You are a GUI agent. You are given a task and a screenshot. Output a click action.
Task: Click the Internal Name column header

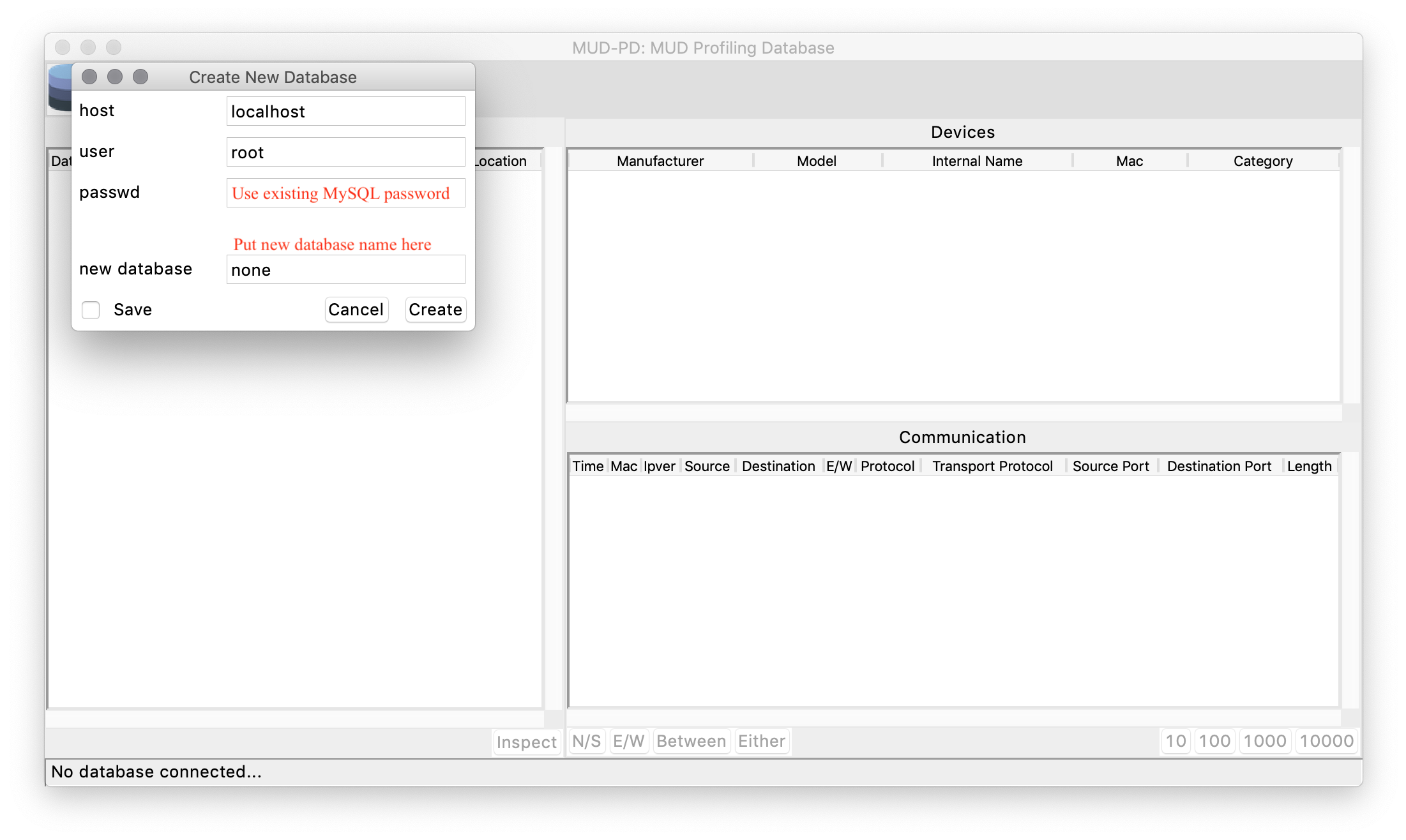point(976,161)
